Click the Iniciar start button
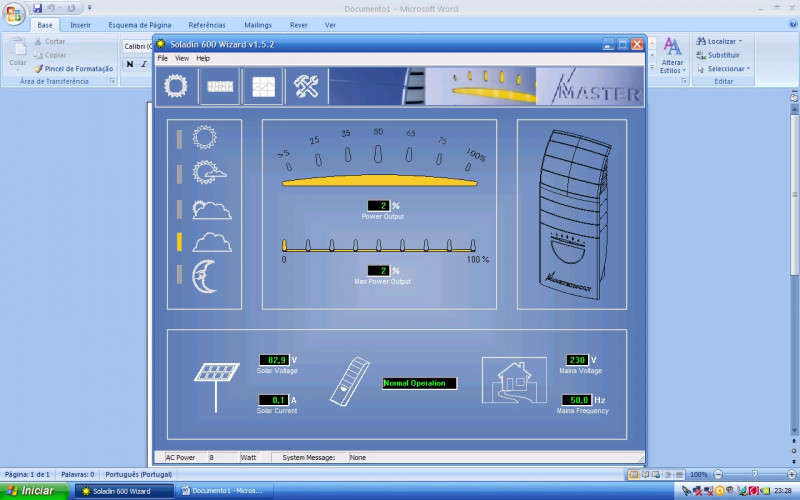This screenshot has height=500, width=800. (34, 491)
